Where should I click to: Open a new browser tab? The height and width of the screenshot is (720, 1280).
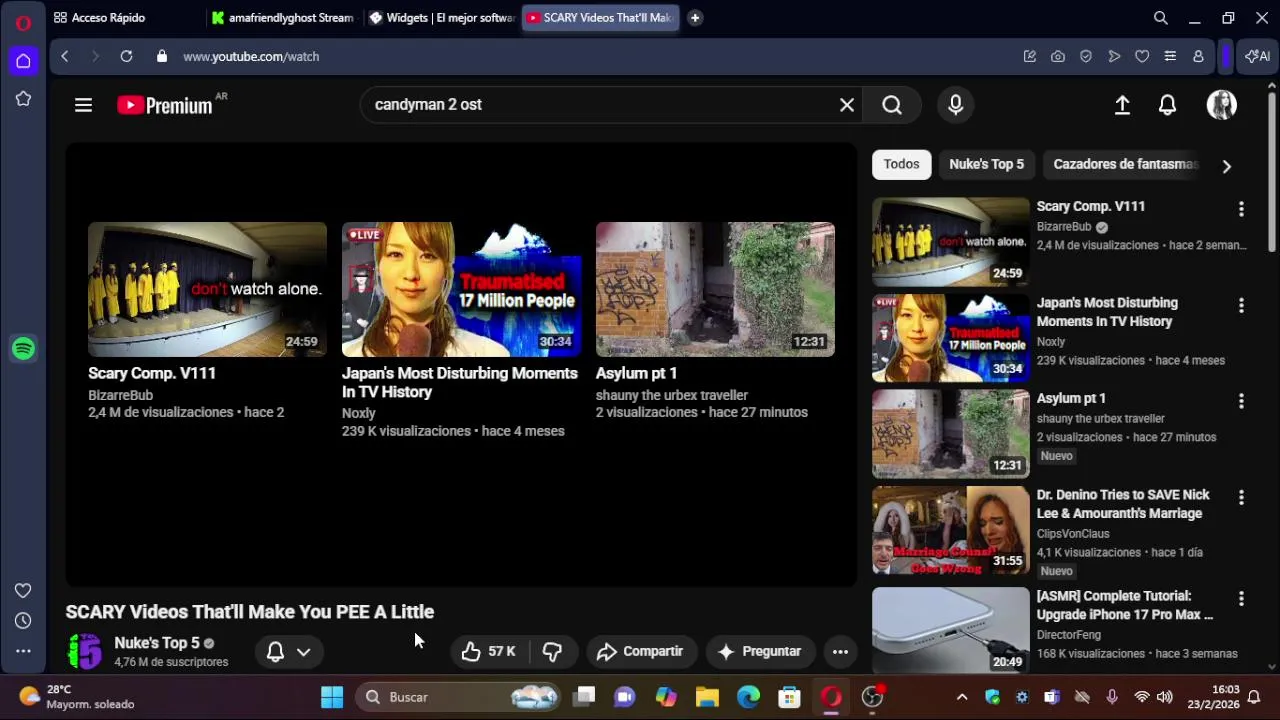[x=695, y=18]
